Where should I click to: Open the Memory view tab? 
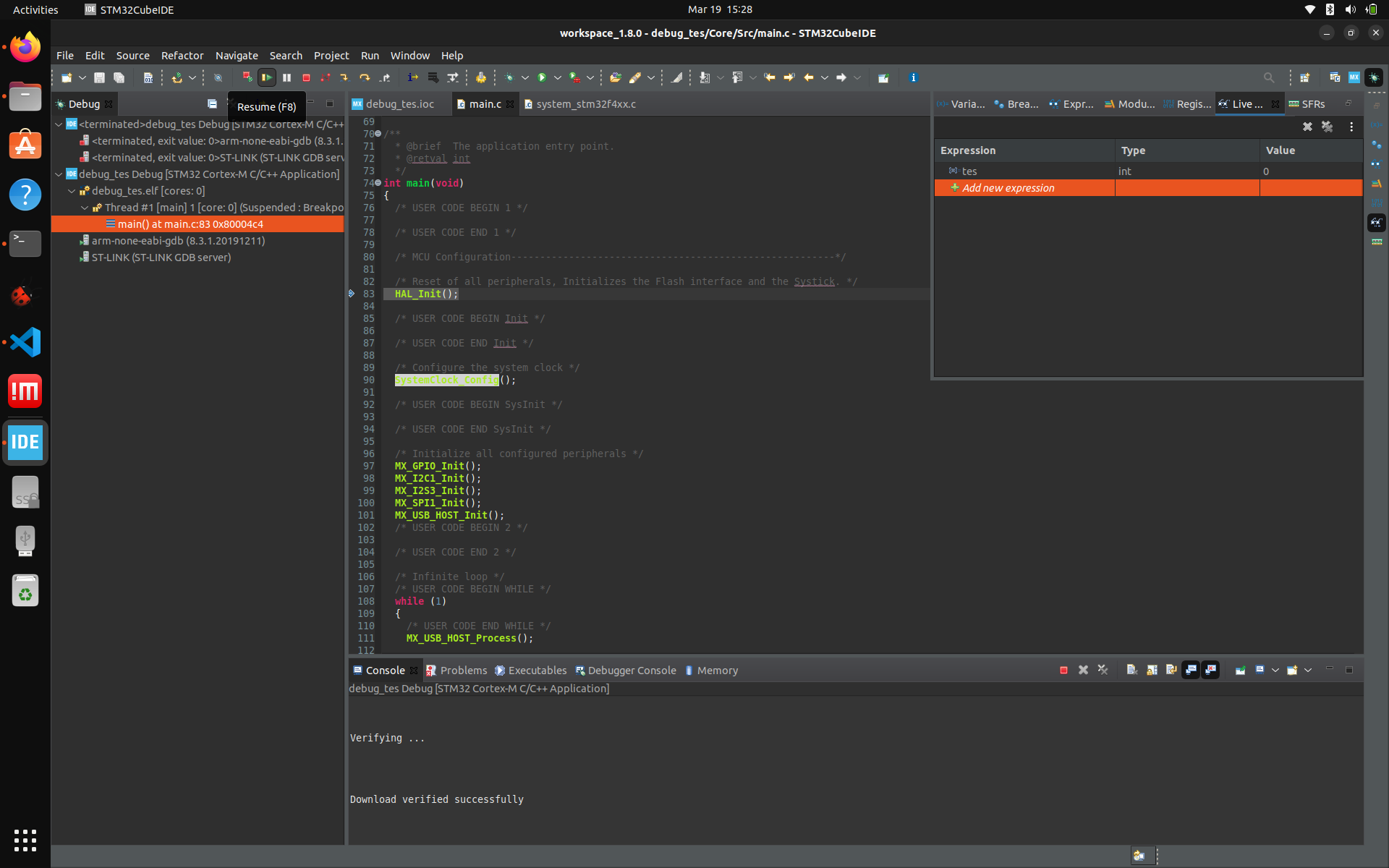point(711,671)
